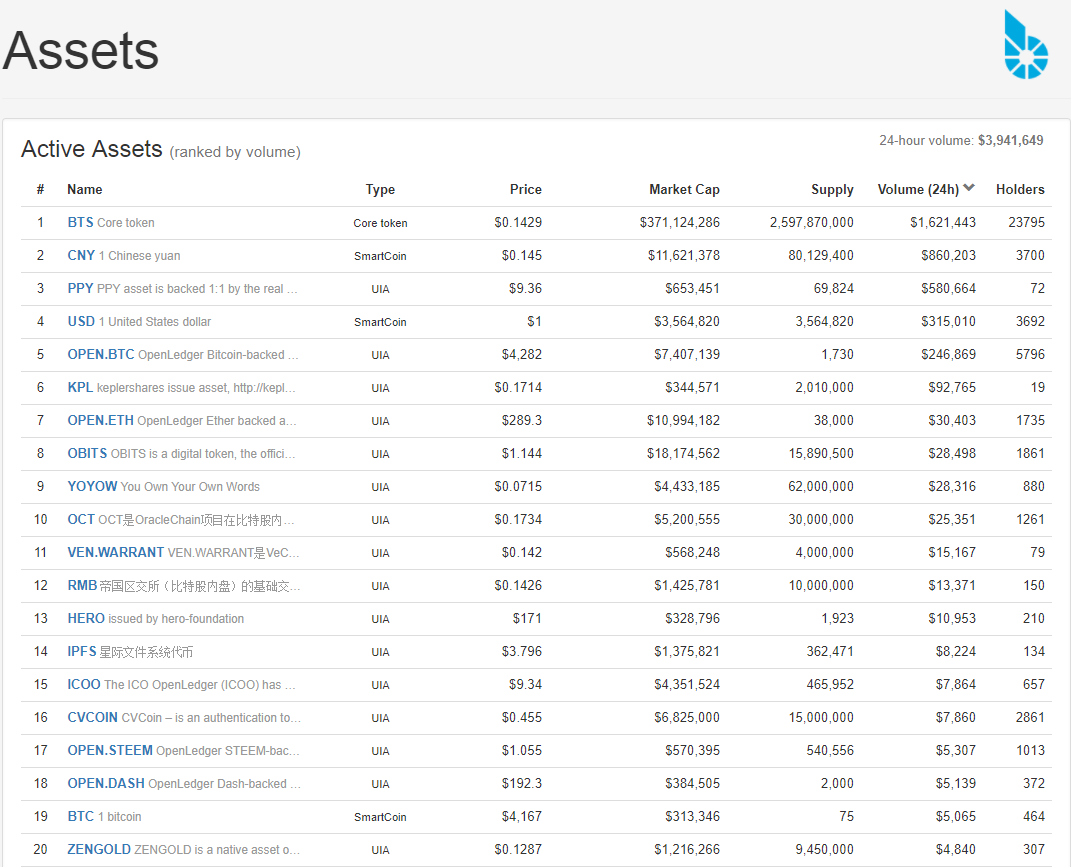Open the PPY asset link
1071x867 pixels.
[81, 288]
